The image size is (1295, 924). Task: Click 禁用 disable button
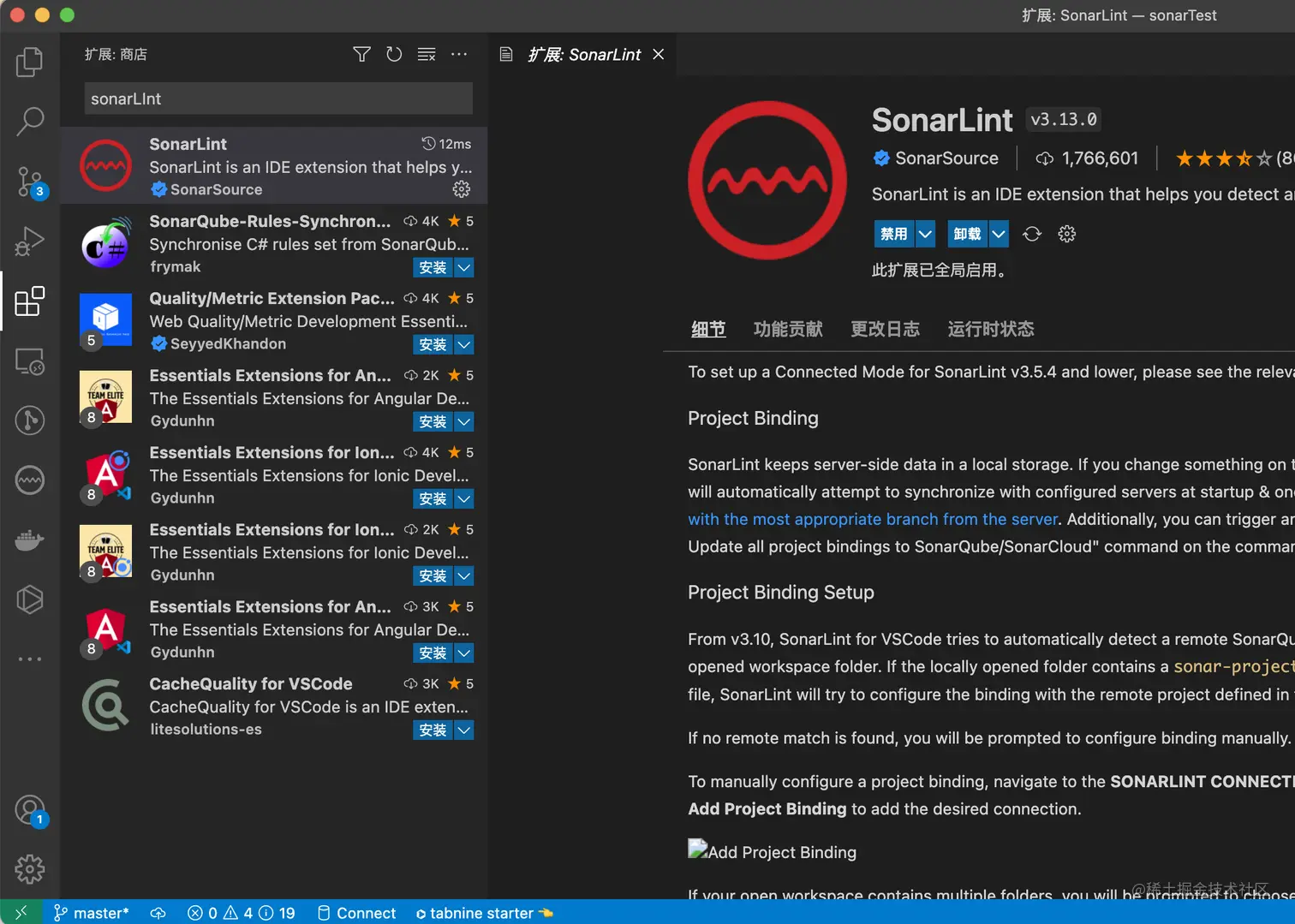click(x=894, y=234)
